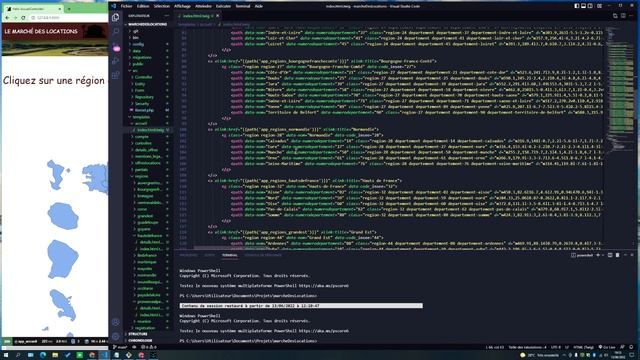Kill the terminal with the trash icon
640x360 pixels.
617,255
